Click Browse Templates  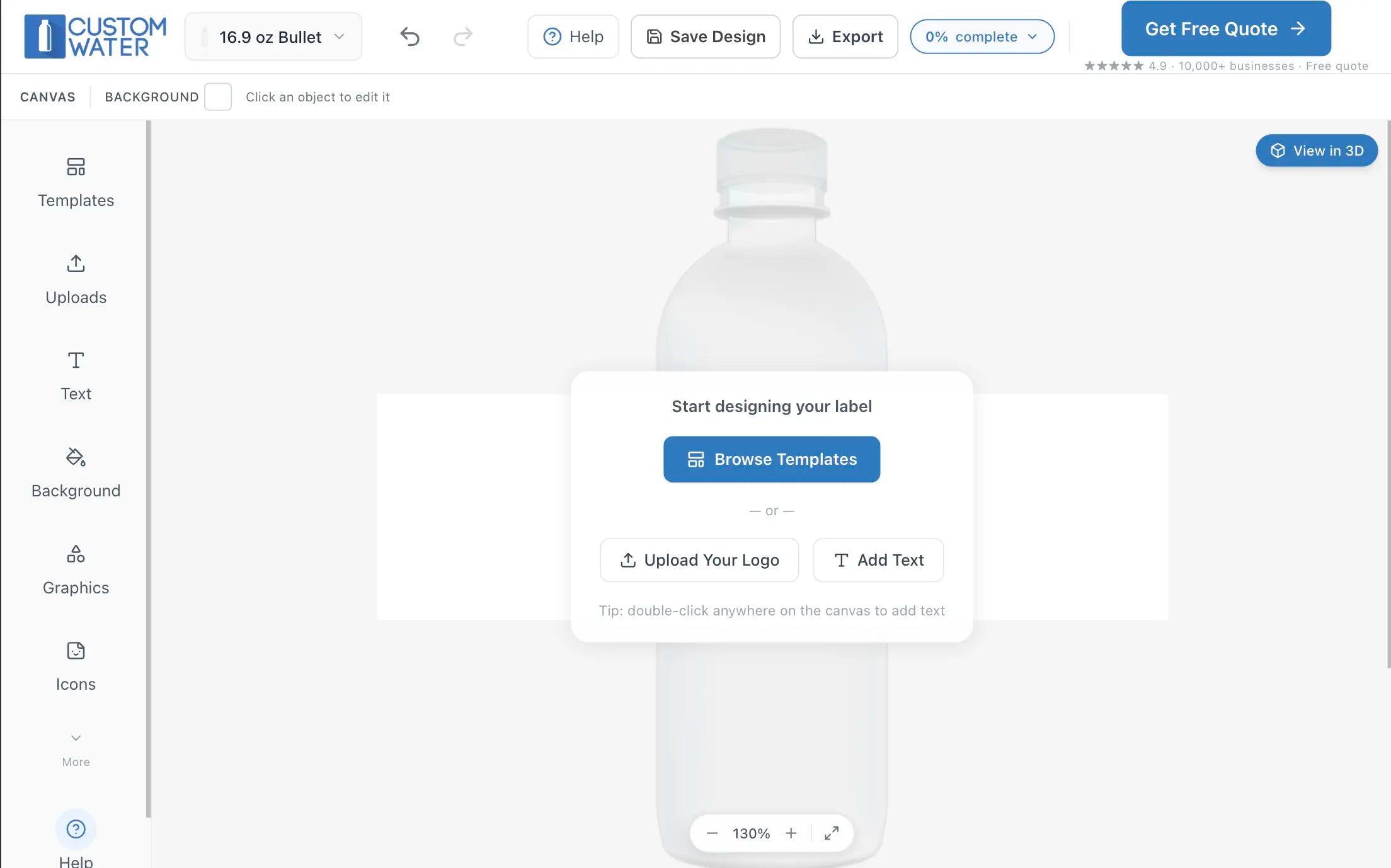[x=771, y=459]
